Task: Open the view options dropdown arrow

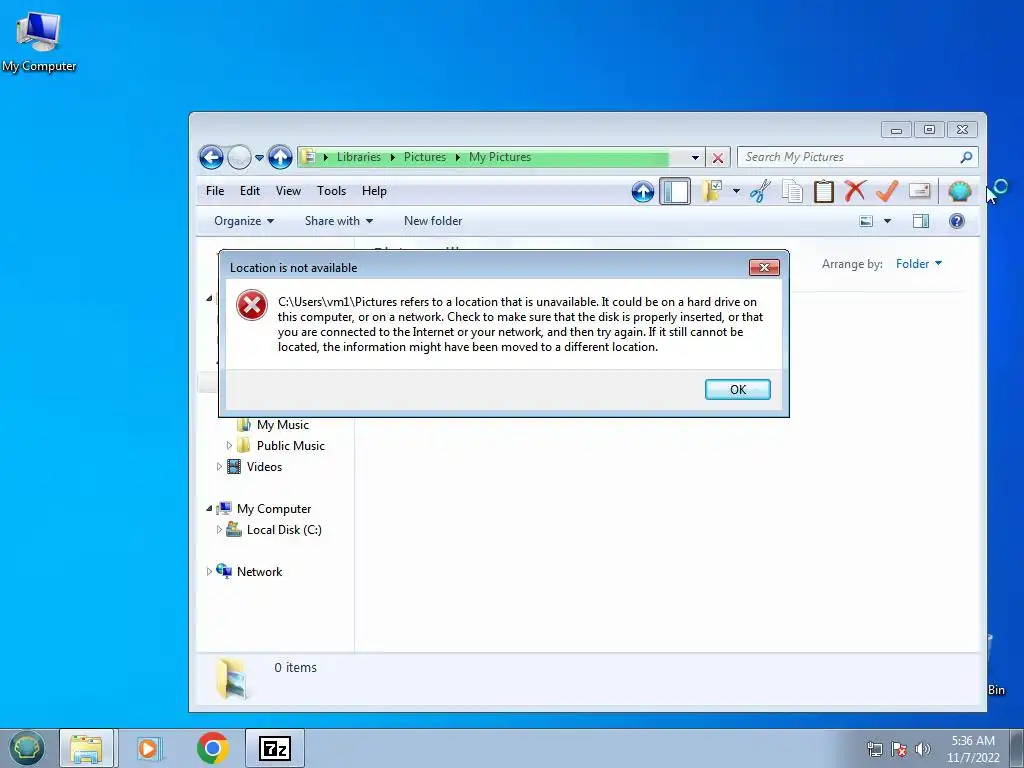Action: 887,221
